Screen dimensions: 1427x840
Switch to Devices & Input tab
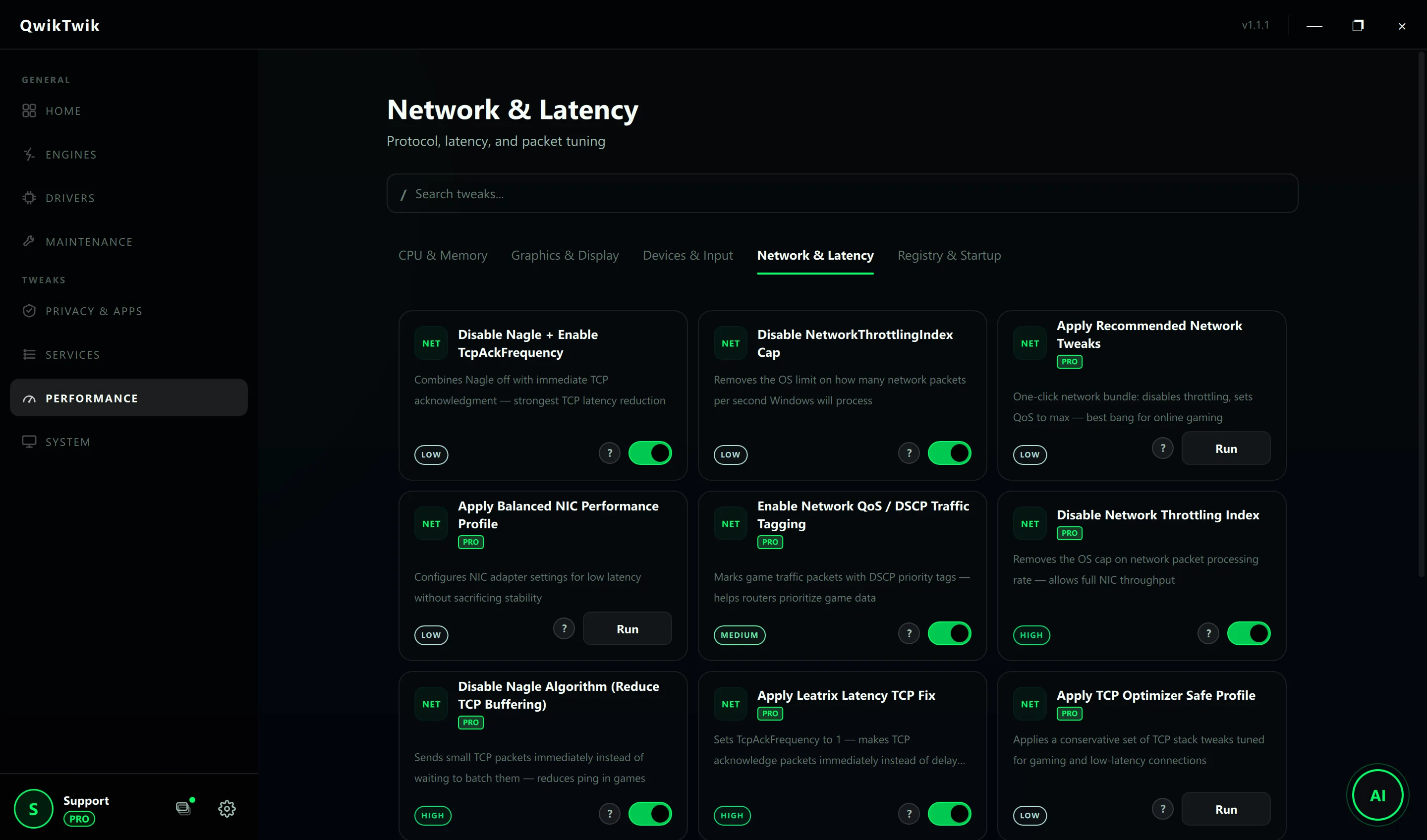[x=687, y=255]
